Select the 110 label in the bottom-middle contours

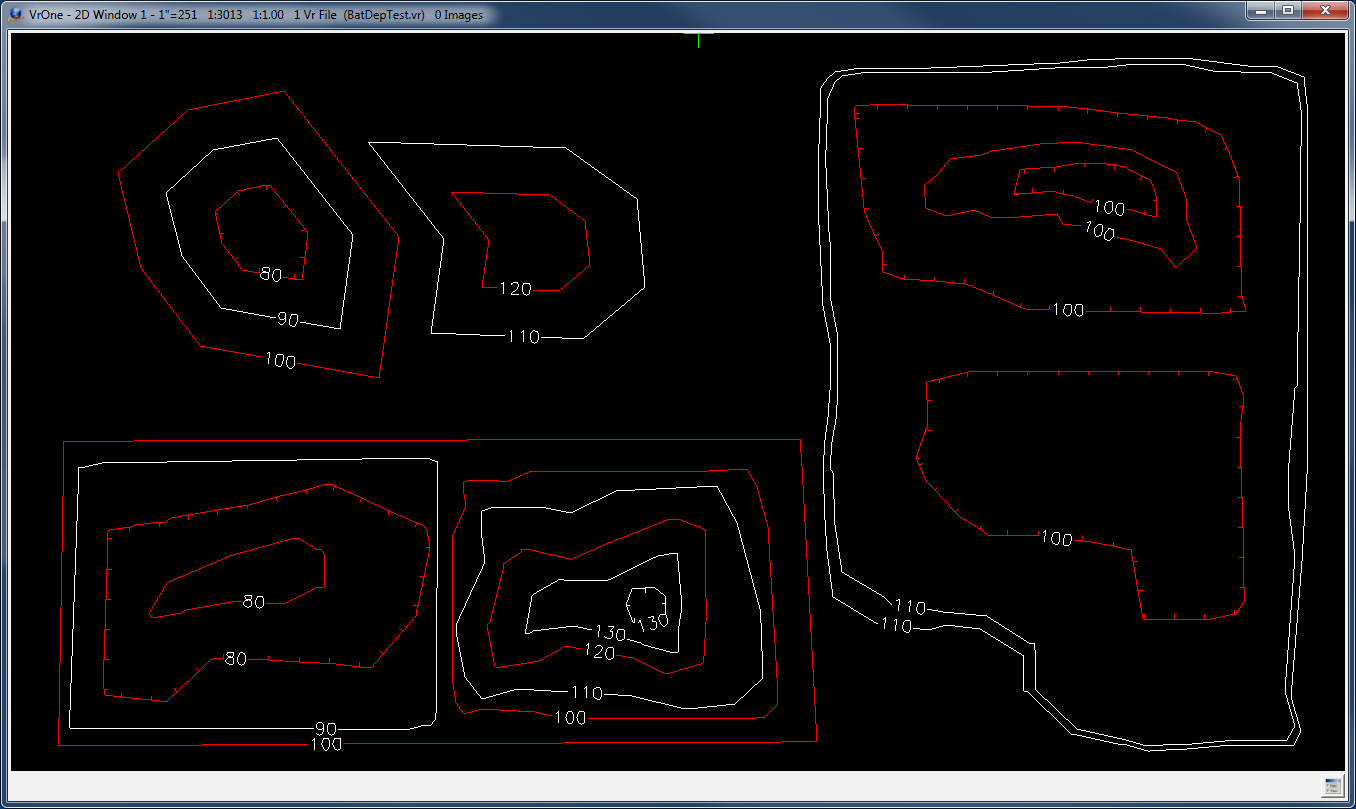pos(586,692)
